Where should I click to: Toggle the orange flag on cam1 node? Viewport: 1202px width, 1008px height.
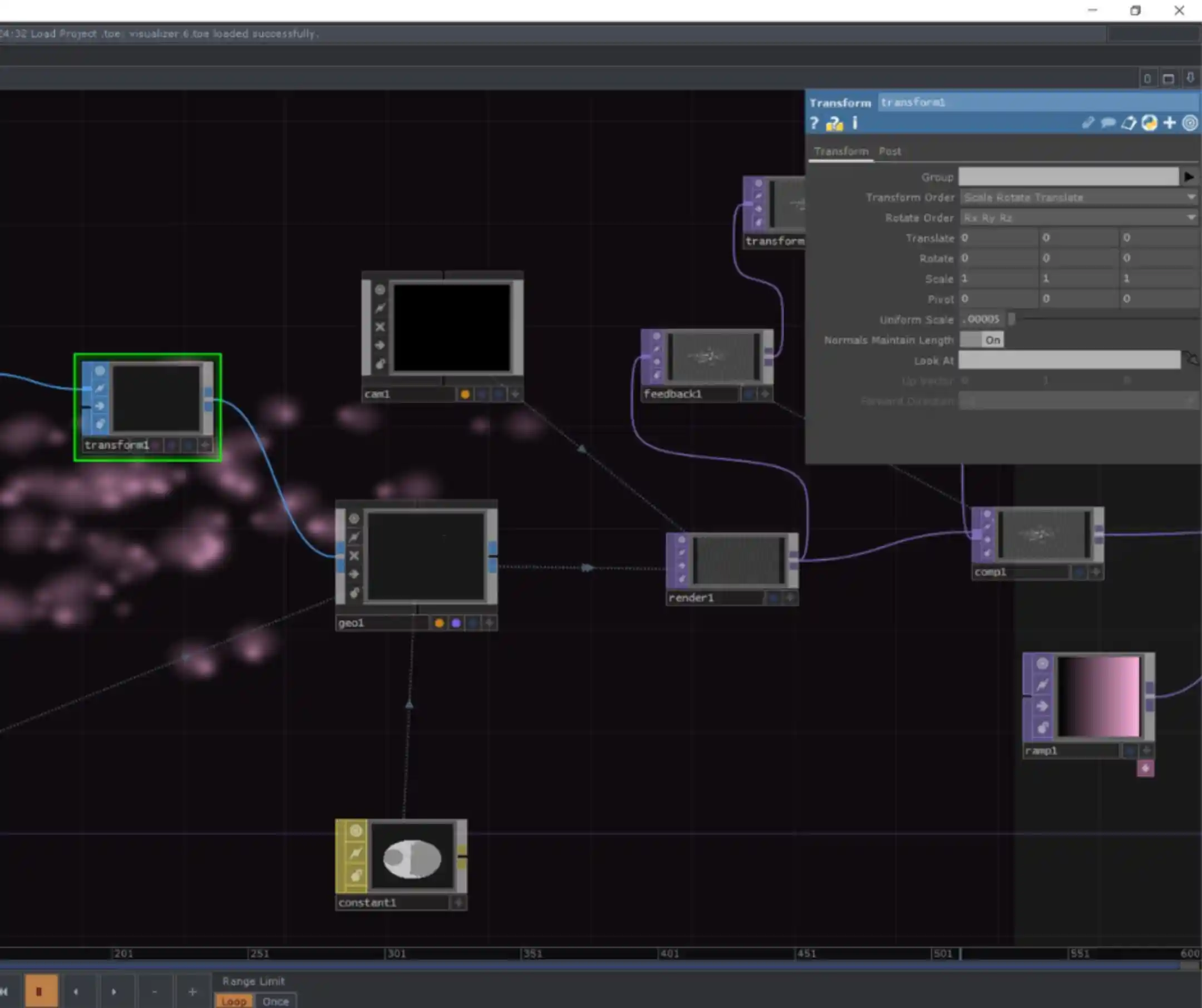click(x=465, y=394)
